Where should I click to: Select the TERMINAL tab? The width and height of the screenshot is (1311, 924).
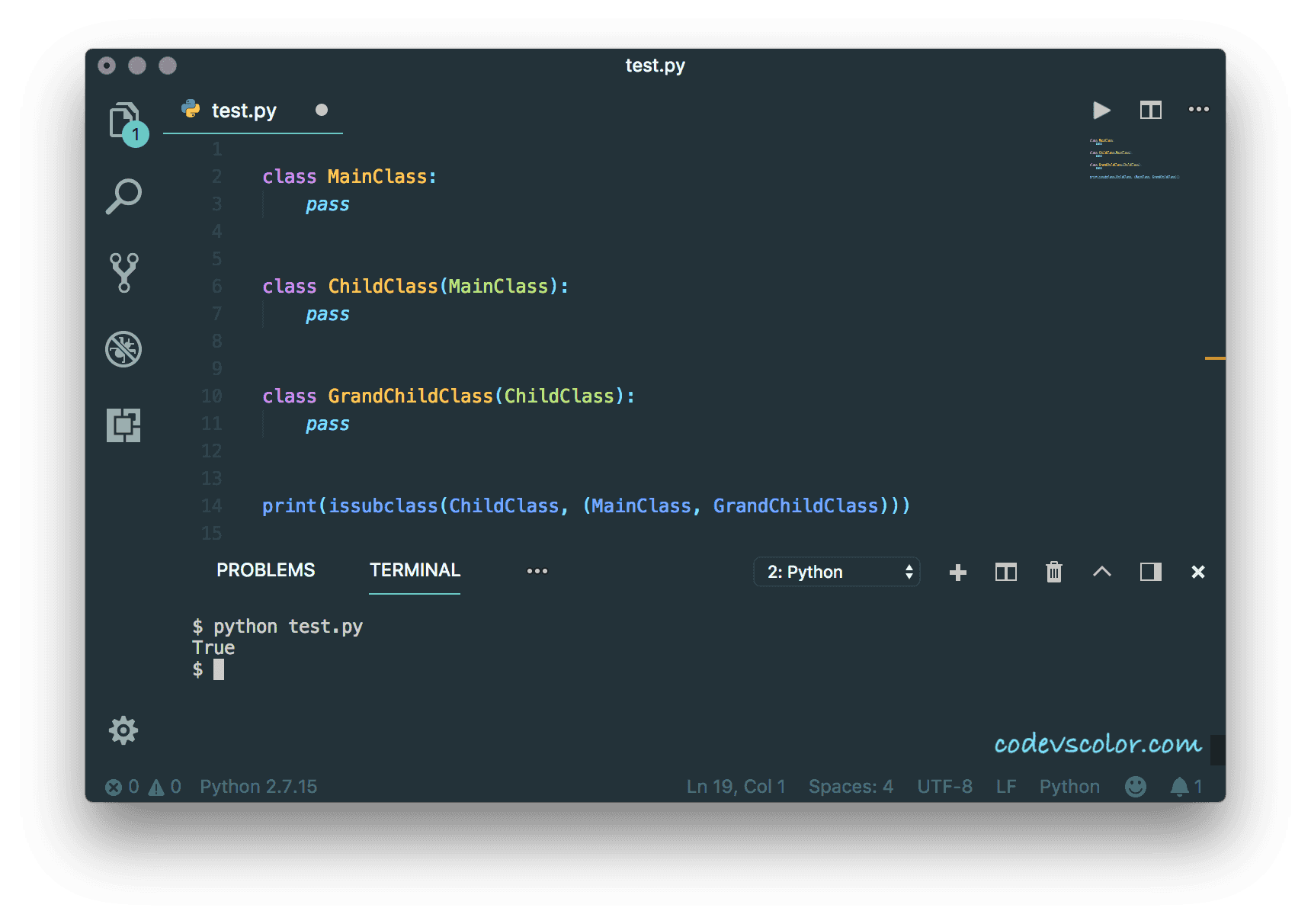(415, 570)
